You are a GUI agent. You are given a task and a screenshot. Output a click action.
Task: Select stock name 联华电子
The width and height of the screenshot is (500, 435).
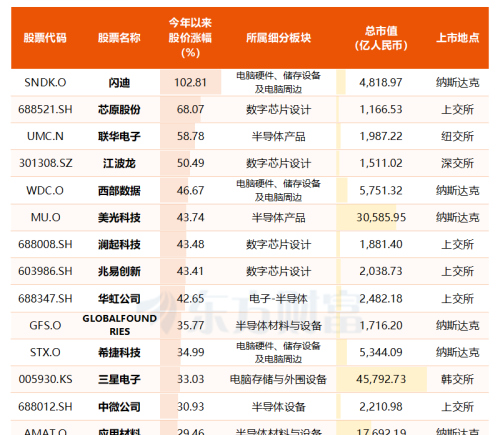(119, 136)
